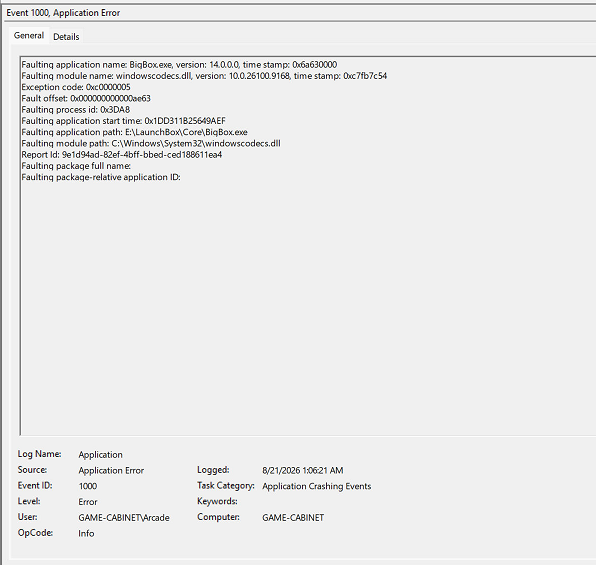Viewport: 596px width, 565px height.
Task: Click the Level value 'Error'
Action: click(x=88, y=502)
